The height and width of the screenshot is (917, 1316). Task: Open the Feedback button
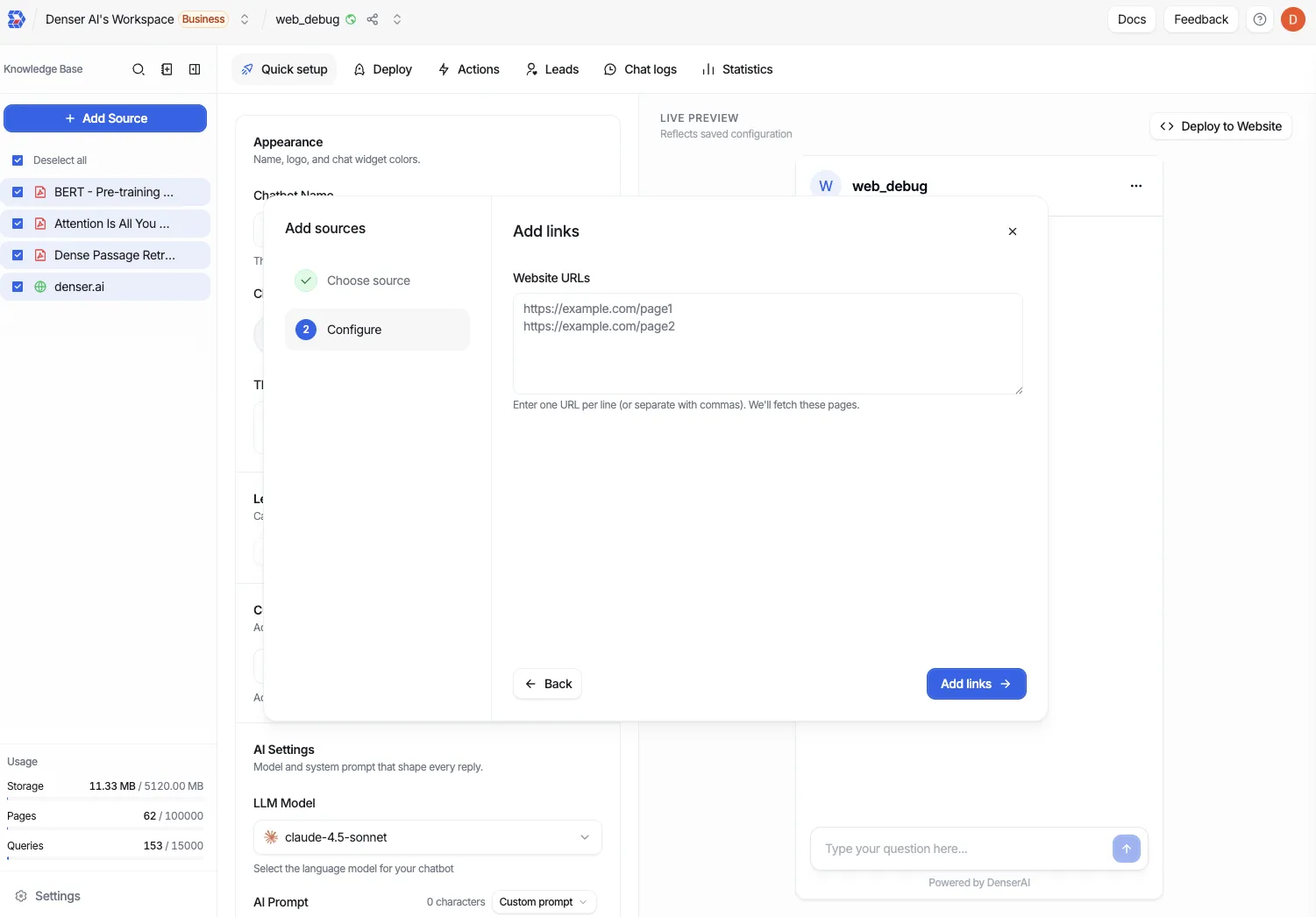[x=1201, y=19]
